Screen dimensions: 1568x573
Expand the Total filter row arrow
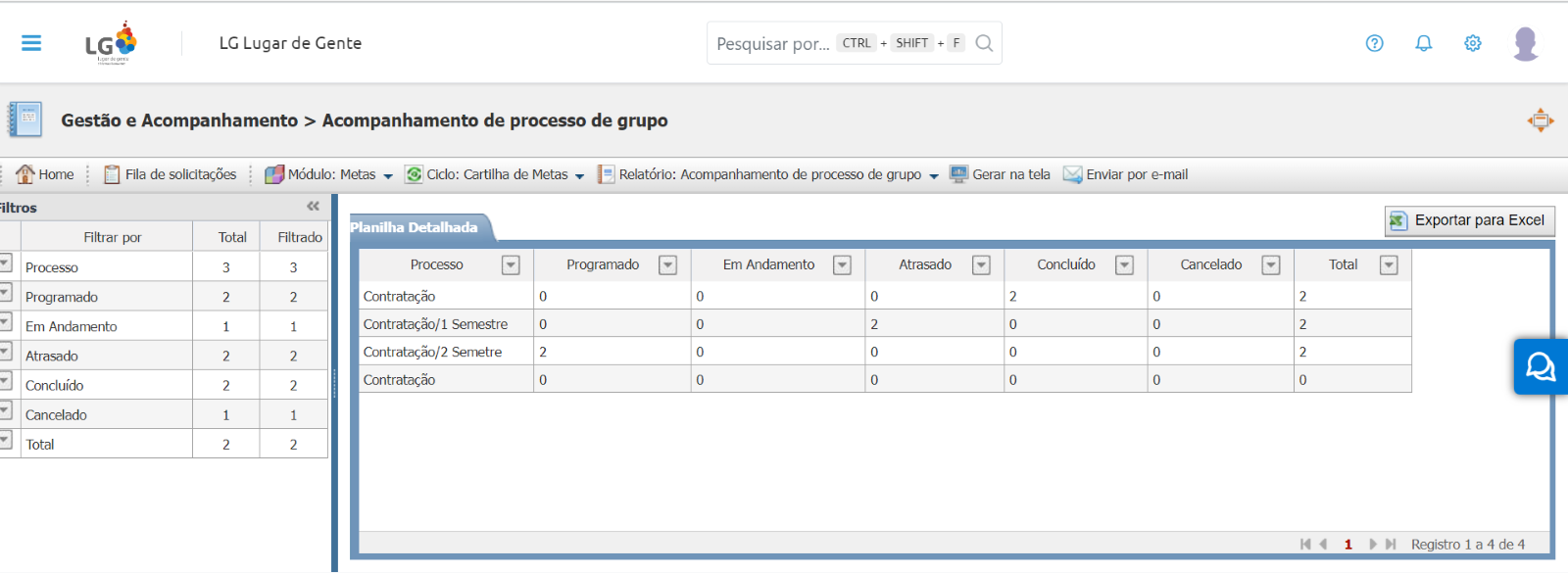[x=5, y=440]
